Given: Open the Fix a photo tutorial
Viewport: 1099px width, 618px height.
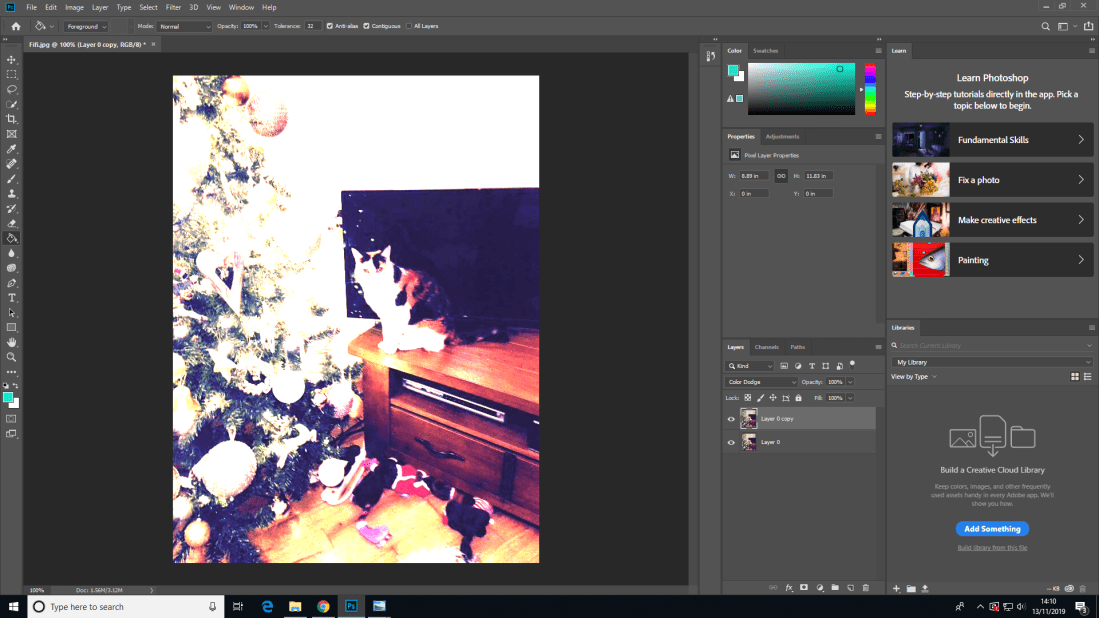Looking at the screenshot, I should point(992,180).
